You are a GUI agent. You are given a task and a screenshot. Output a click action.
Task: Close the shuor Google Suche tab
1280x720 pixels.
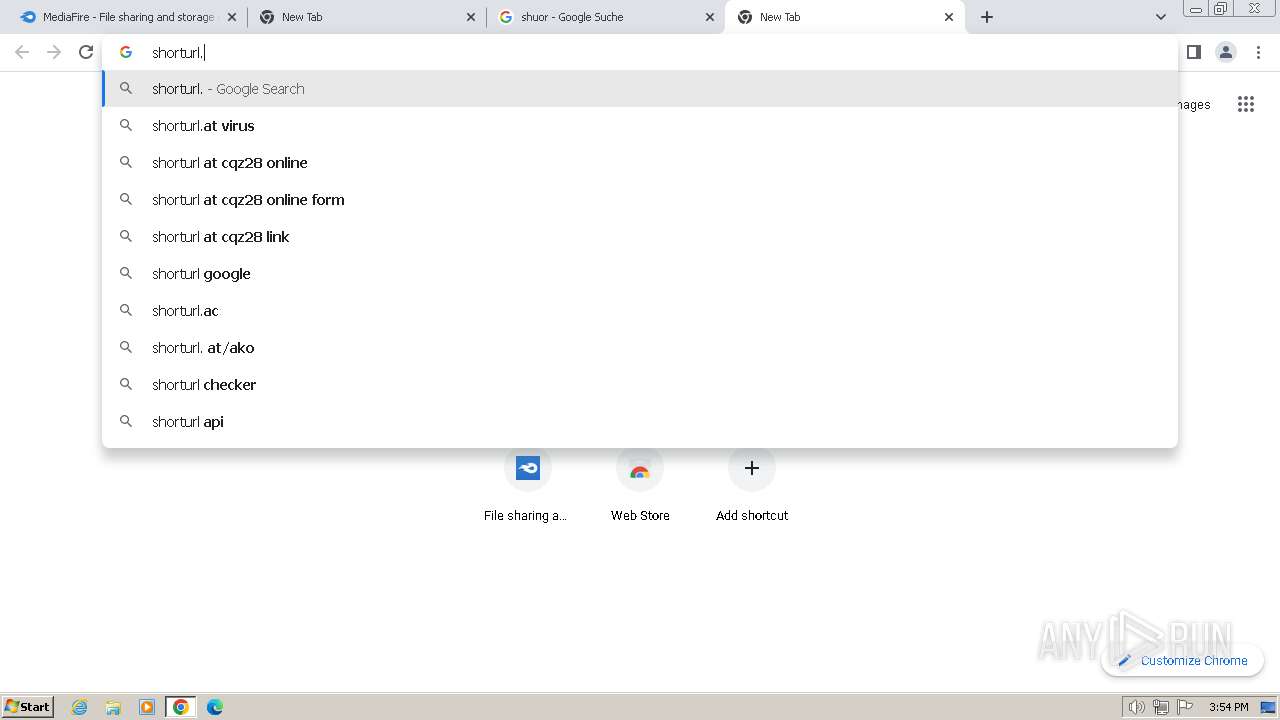(x=710, y=17)
